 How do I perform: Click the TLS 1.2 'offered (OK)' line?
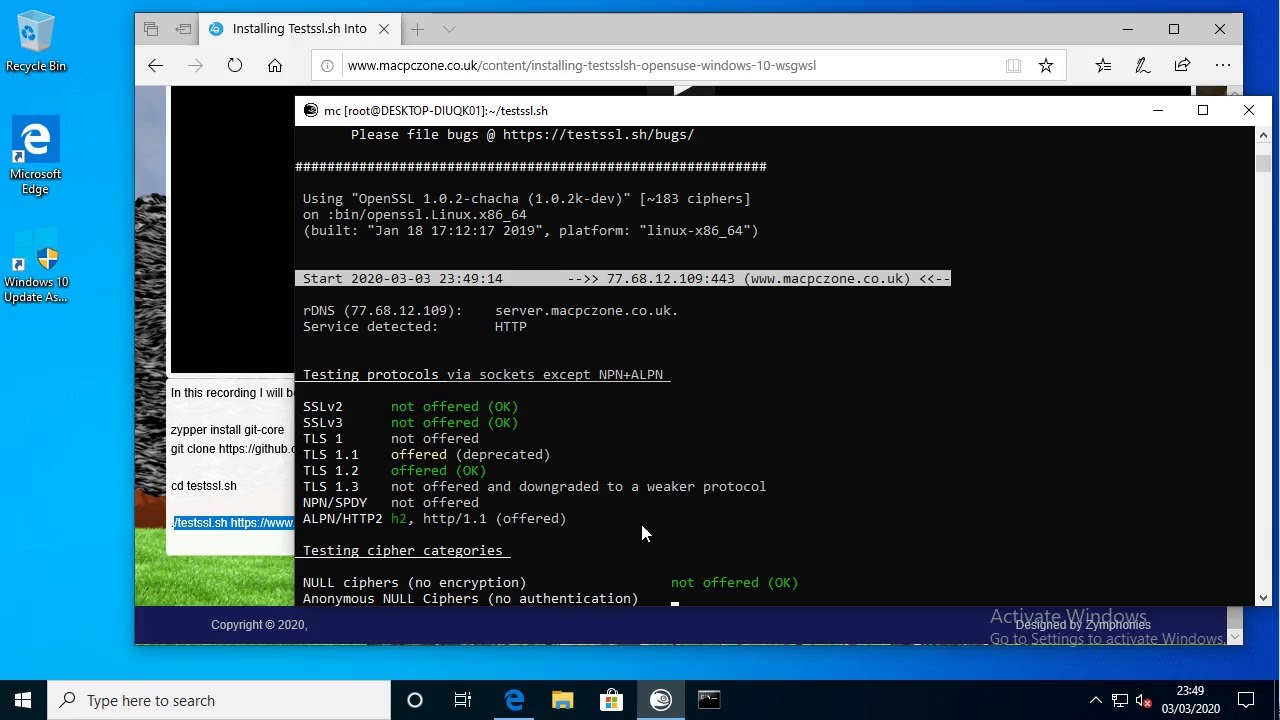click(x=394, y=471)
